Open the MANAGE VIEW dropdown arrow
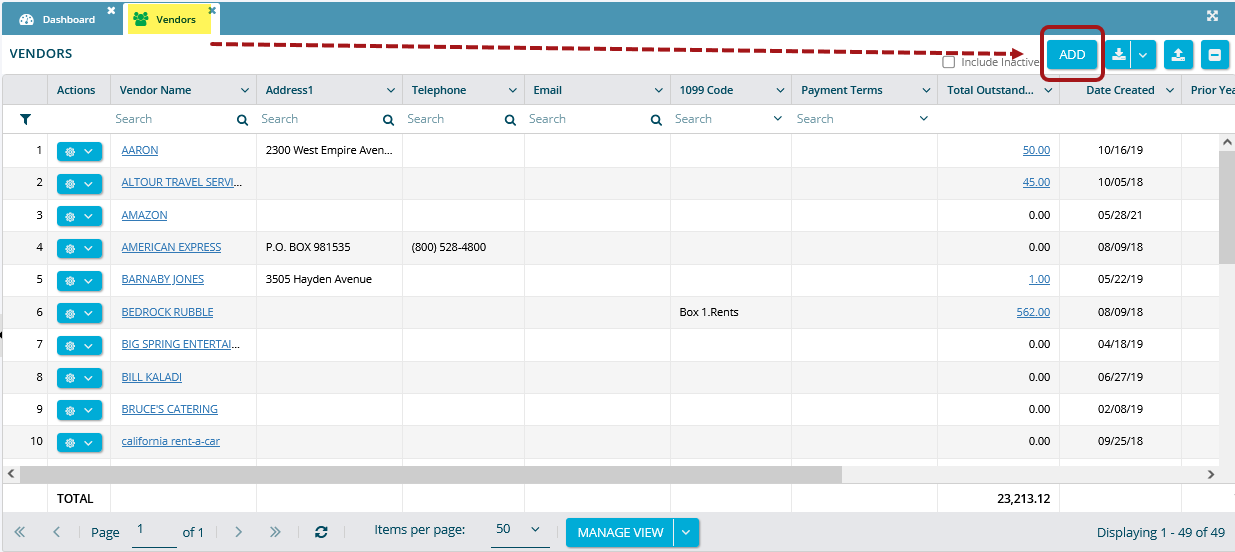Viewport: 1235px width, 552px height. (686, 532)
